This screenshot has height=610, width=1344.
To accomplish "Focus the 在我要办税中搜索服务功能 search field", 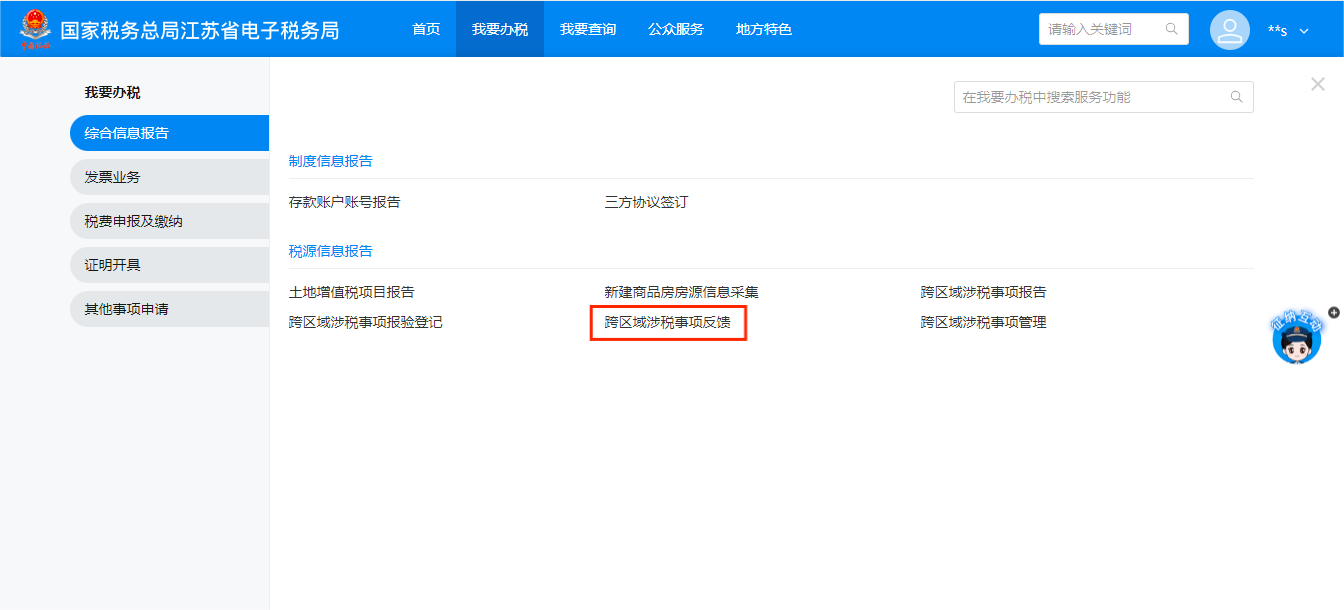I will pyautogui.click(x=1090, y=97).
